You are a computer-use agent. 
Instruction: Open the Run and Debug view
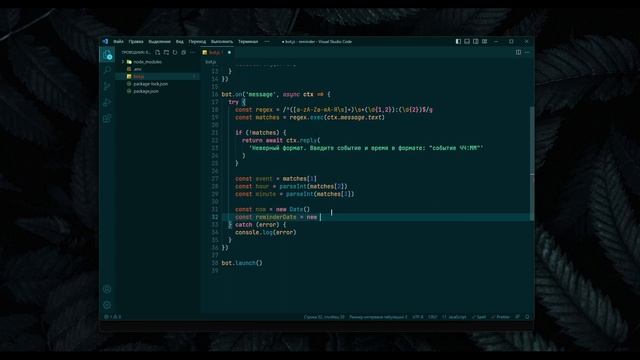coord(107,102)
